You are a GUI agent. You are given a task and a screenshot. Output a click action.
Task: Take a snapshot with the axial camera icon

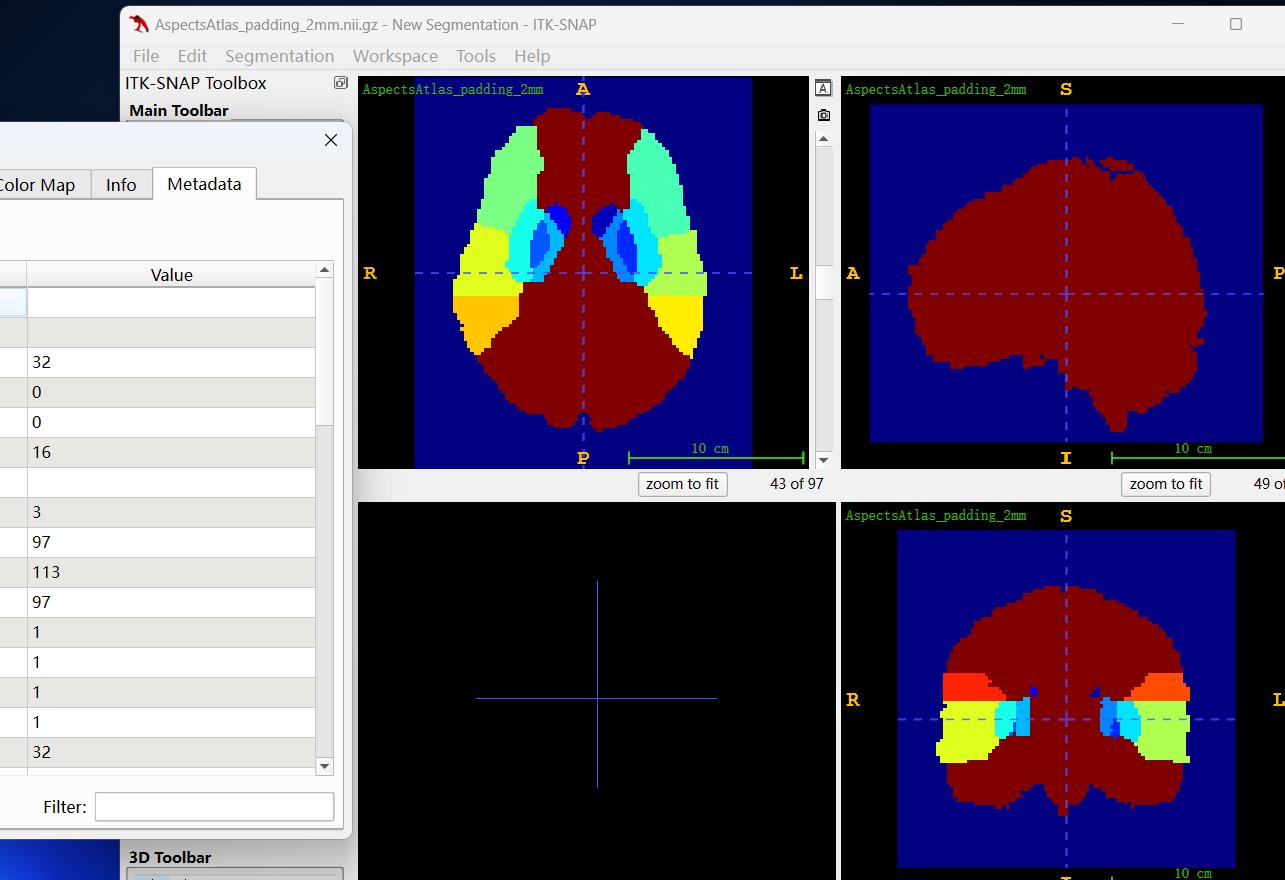pos(823,115)
